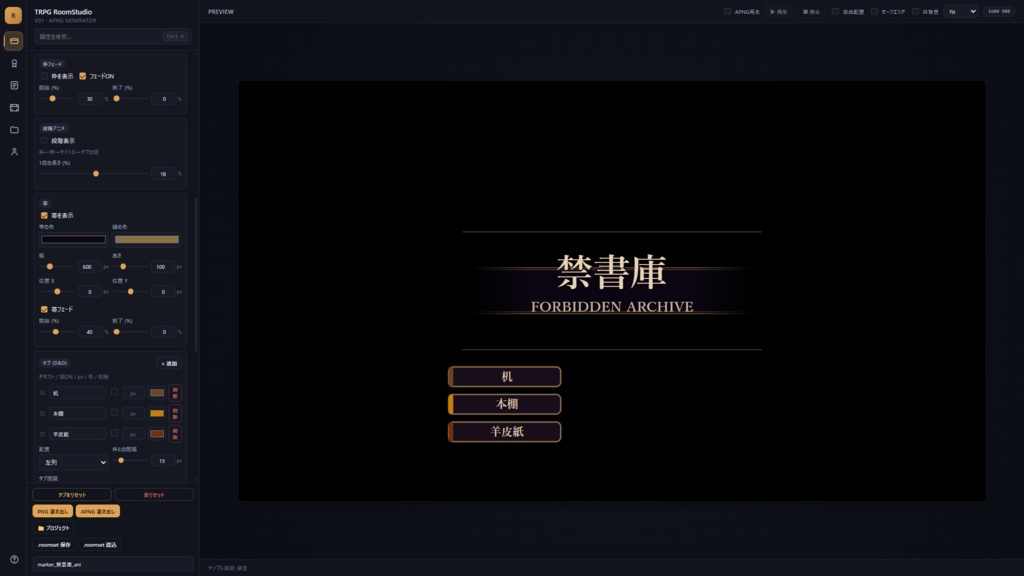This screenshot has height=576, width=1024.
Task: Click the drag handle of the 本棚 tab row
Action: click(43, 413)
